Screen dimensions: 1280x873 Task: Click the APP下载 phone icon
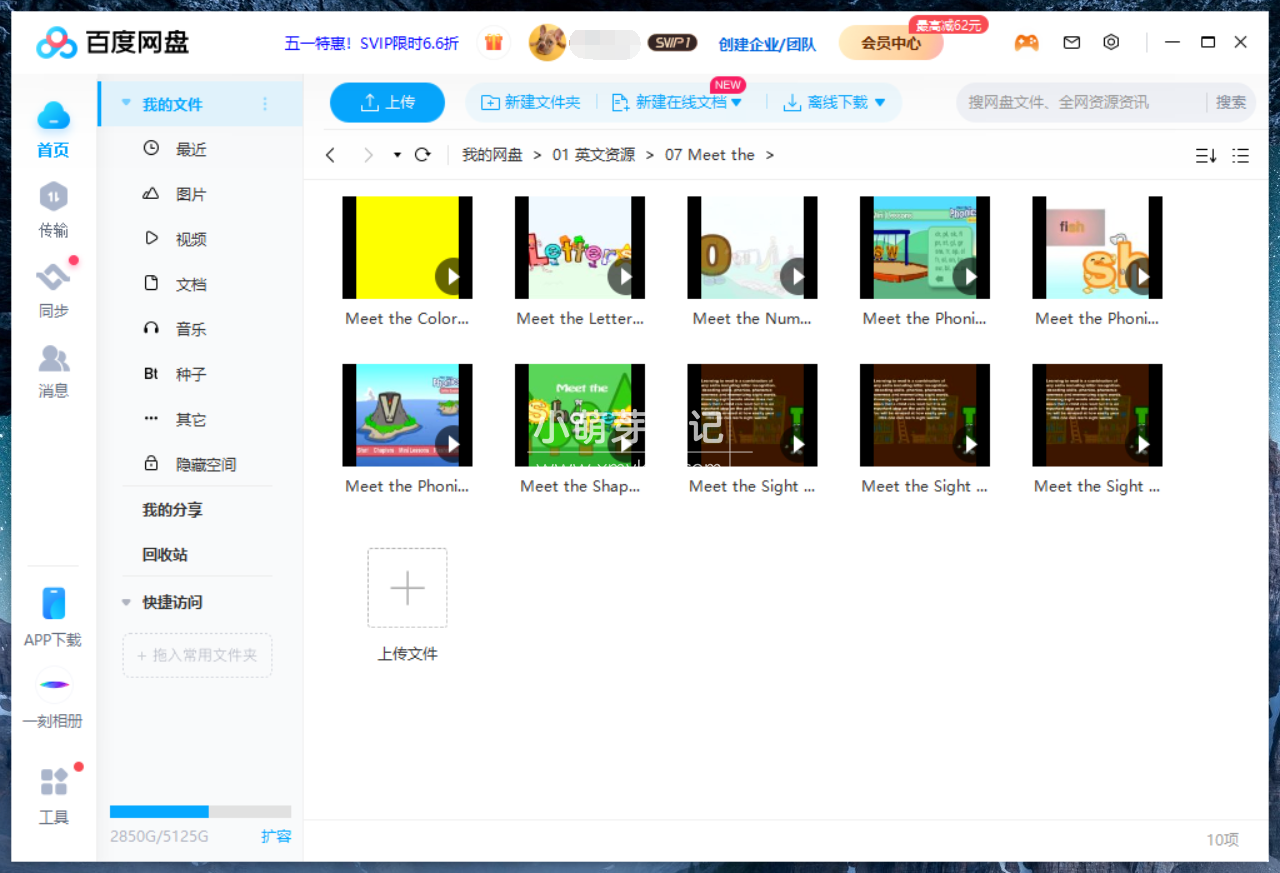(x=53, y=605)
